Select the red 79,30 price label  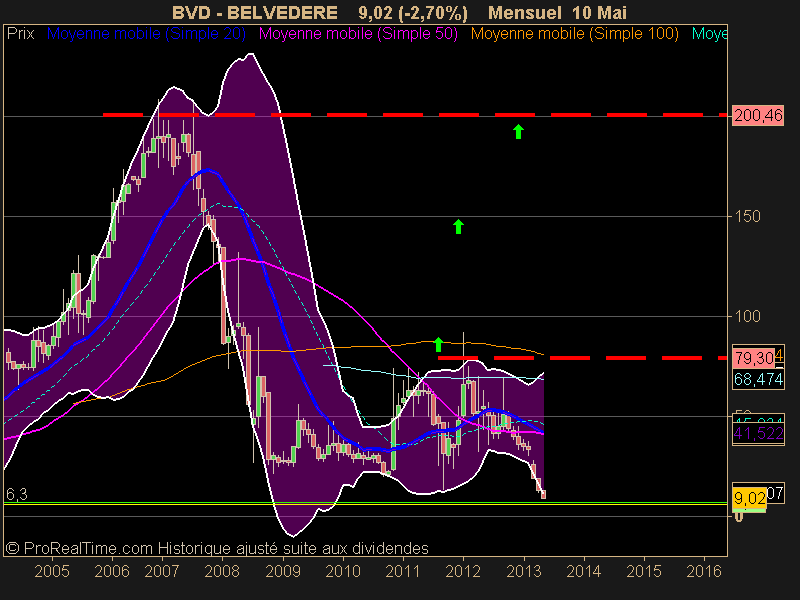coord(754,358)
